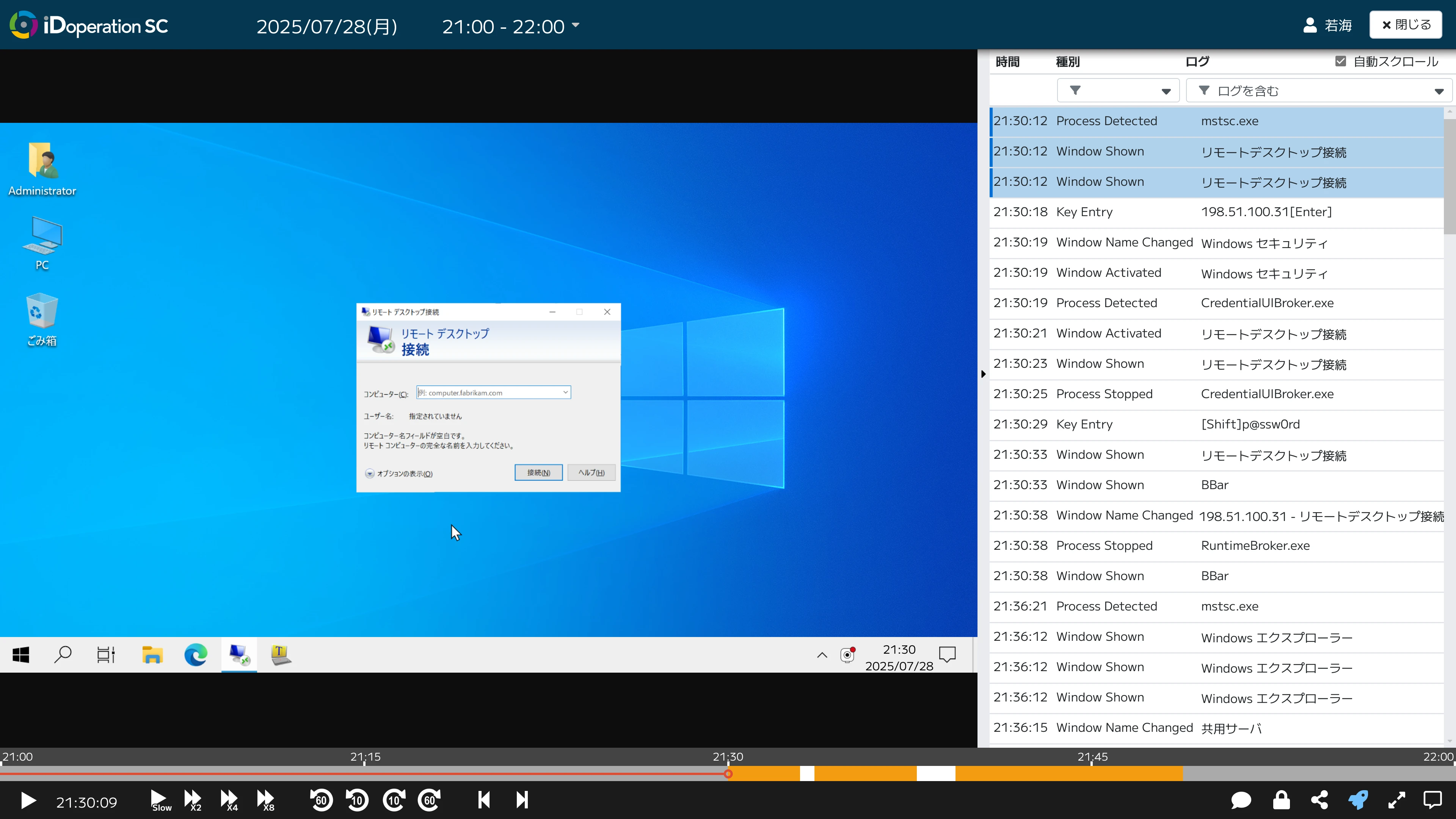Disable the 自動スクロール checkbox
Screen dimensions: 1456x819
[1341, 61]
